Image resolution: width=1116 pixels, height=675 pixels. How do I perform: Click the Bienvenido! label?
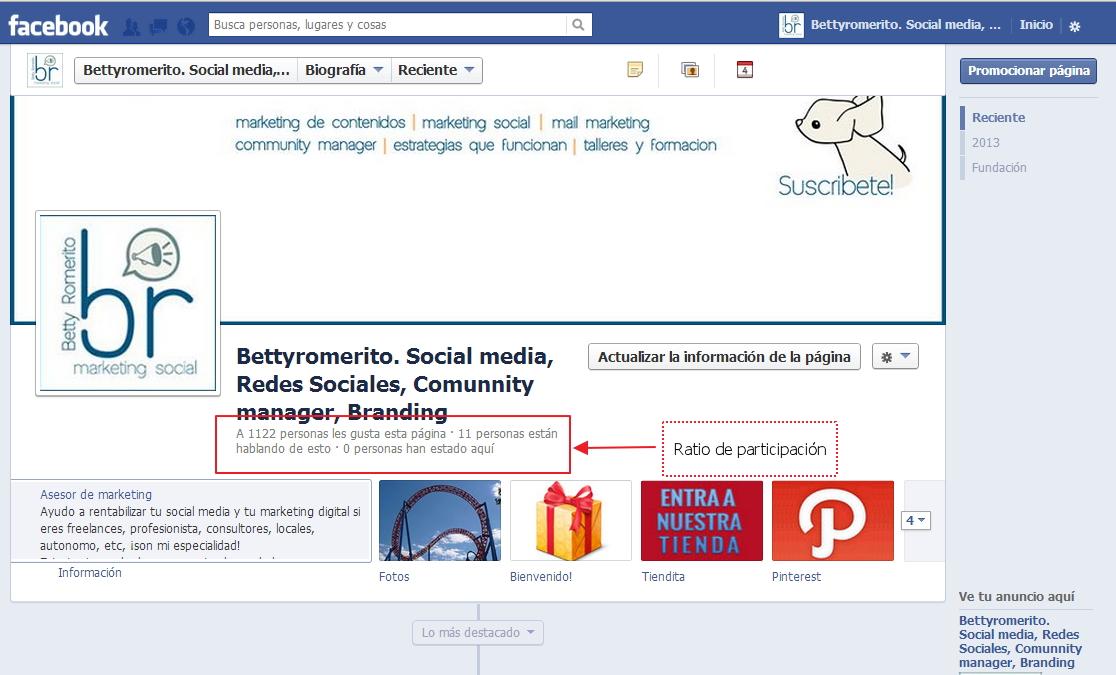[x=541, y=577]
